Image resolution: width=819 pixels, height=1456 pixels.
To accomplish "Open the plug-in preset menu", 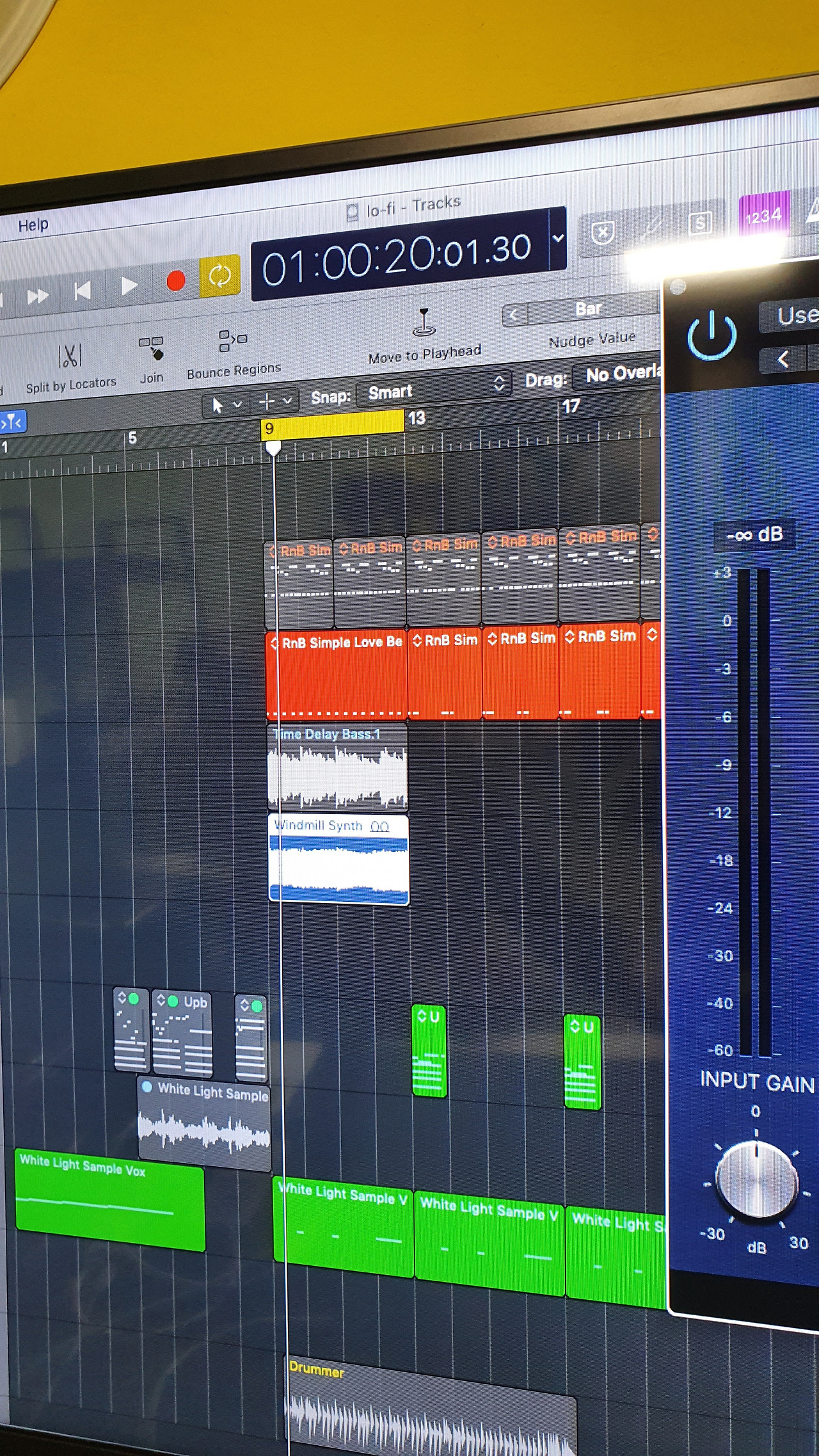I will click(790, 316).
